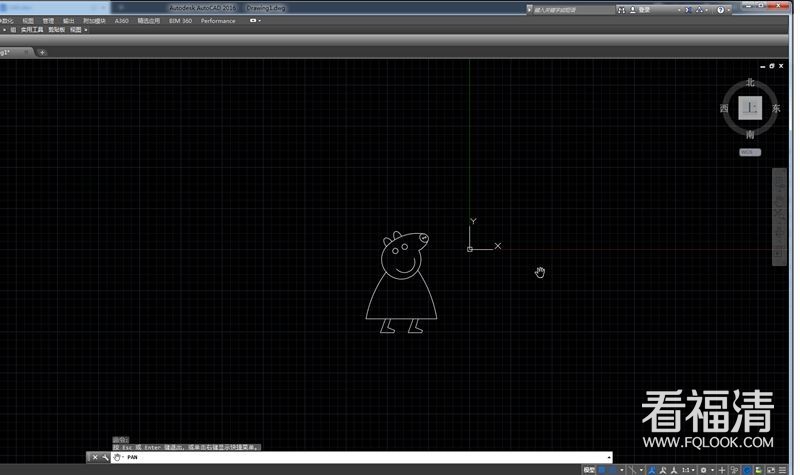
Task: Click the navigation bar on right edge
Action: 779,217
